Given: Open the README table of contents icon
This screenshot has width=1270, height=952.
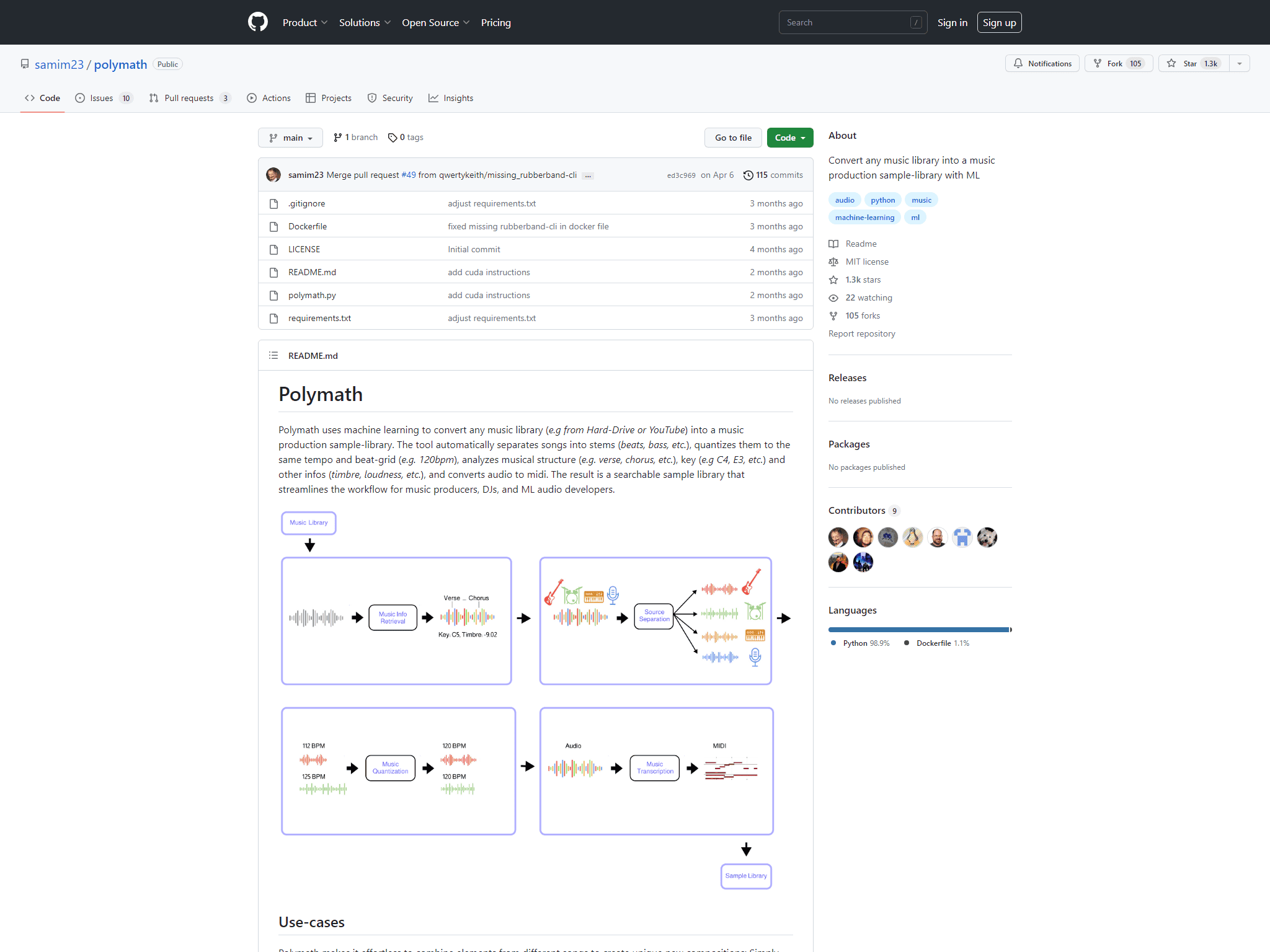Looking at the screenshot, I should [273, 355].
